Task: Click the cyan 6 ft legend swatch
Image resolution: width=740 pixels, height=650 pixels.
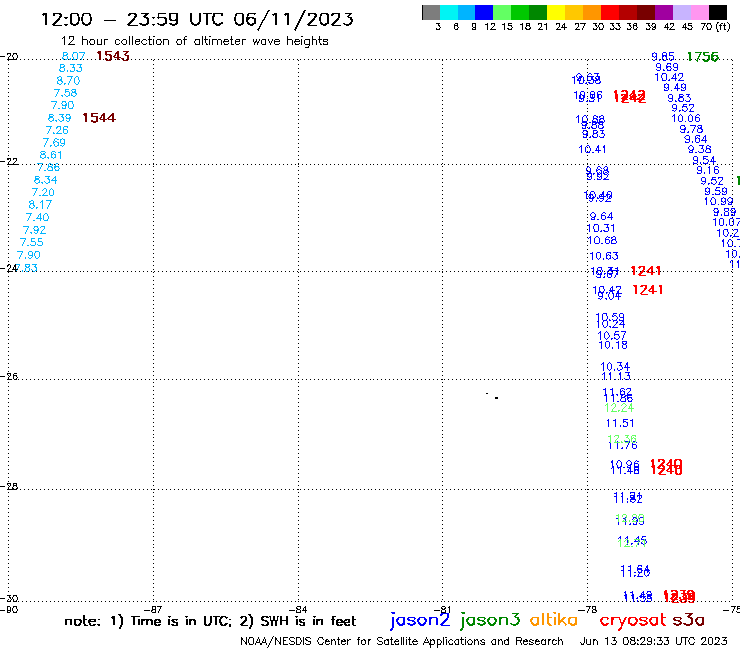Action: (x=449, y=12)
